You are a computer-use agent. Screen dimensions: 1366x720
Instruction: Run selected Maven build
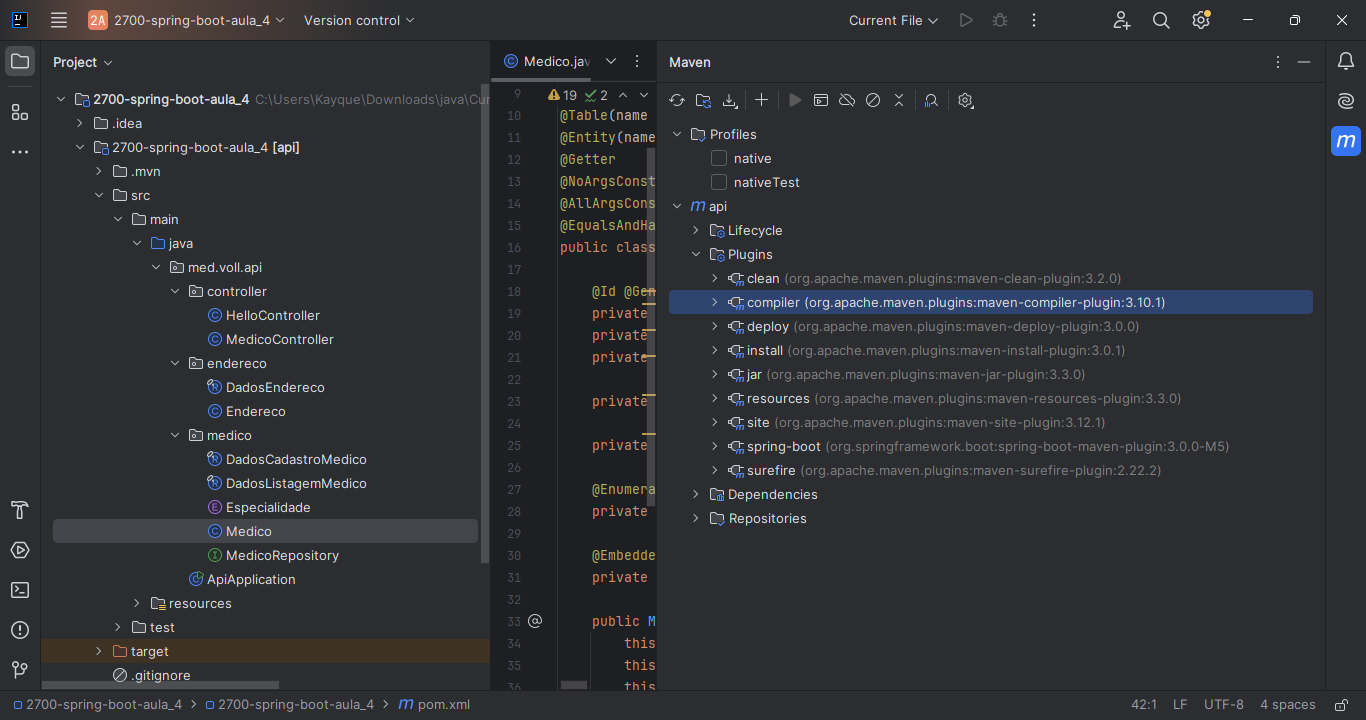pyautogui.click(x=795, y=100)
